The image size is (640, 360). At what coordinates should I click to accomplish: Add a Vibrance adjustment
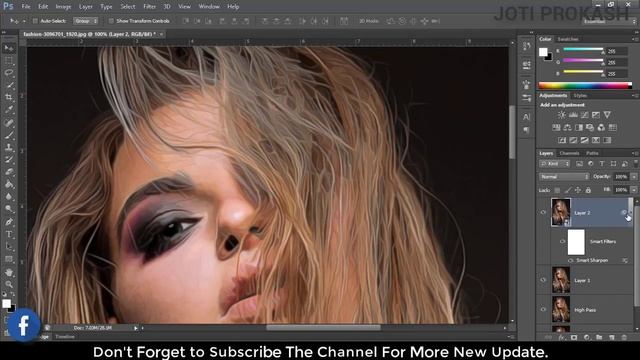tap(607, 115)
